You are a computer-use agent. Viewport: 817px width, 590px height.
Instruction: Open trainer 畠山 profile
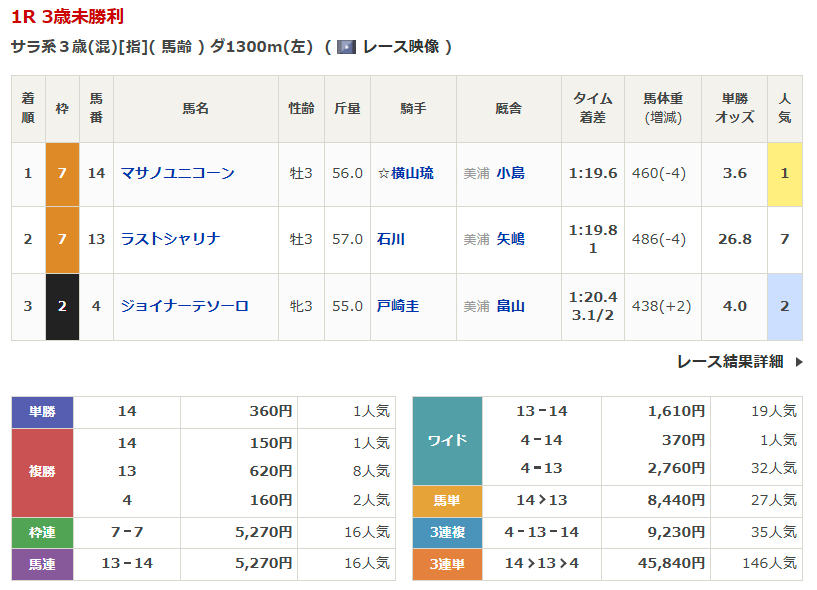[x=510, y=306]
